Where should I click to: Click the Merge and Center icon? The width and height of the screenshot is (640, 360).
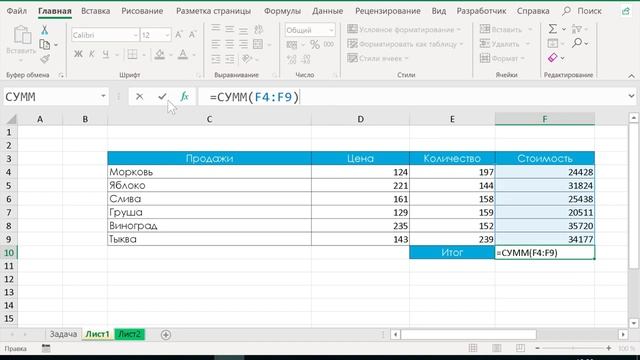pos(258,44)
